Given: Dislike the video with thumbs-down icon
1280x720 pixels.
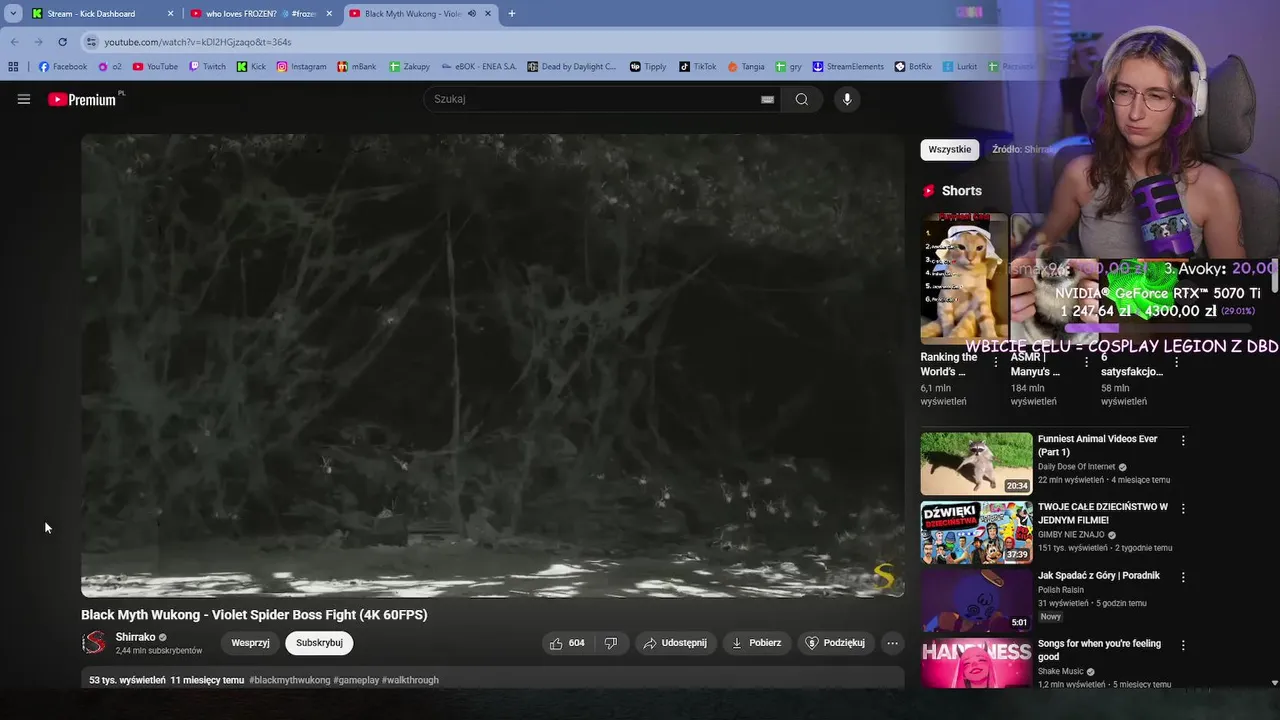Looking at the screenshot, I should (x=611, y=643).
